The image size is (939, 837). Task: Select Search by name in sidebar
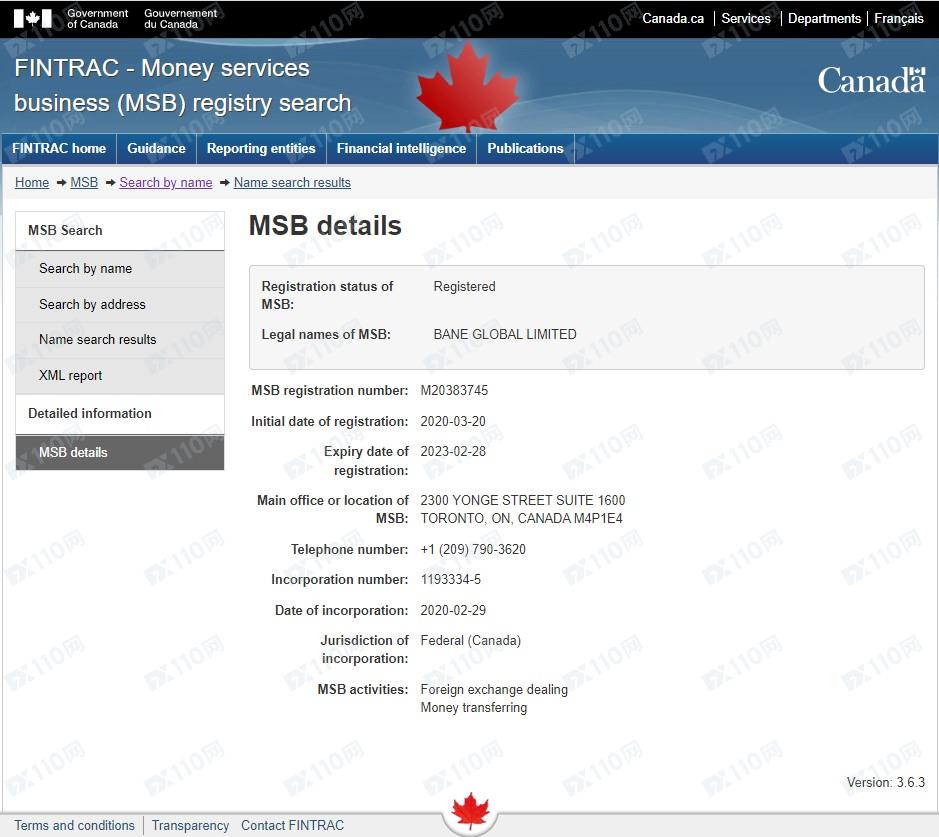tap(85, 269)
